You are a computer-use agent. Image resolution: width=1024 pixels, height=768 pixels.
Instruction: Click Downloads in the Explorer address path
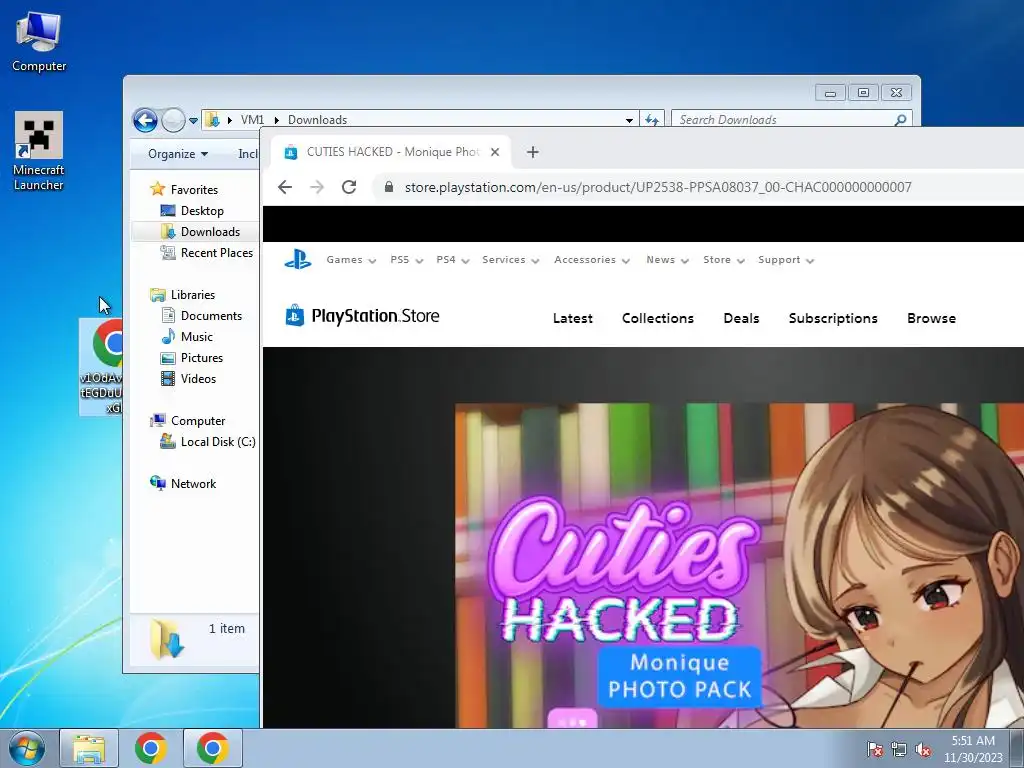(x=317, y=120)
